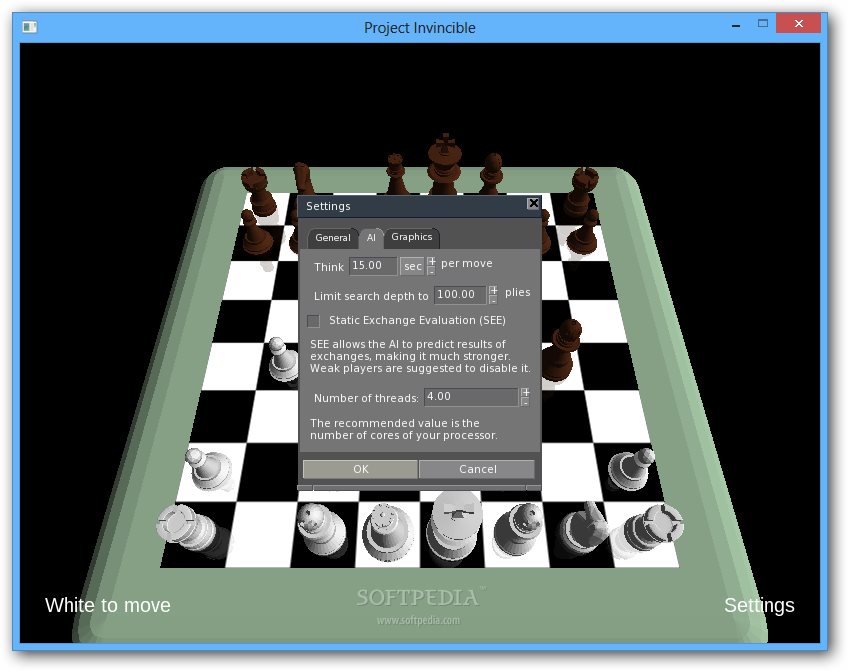Viewport: 848px width, 671px height.
Task: Increase search depth plies with plus
Action: (493, 291)
